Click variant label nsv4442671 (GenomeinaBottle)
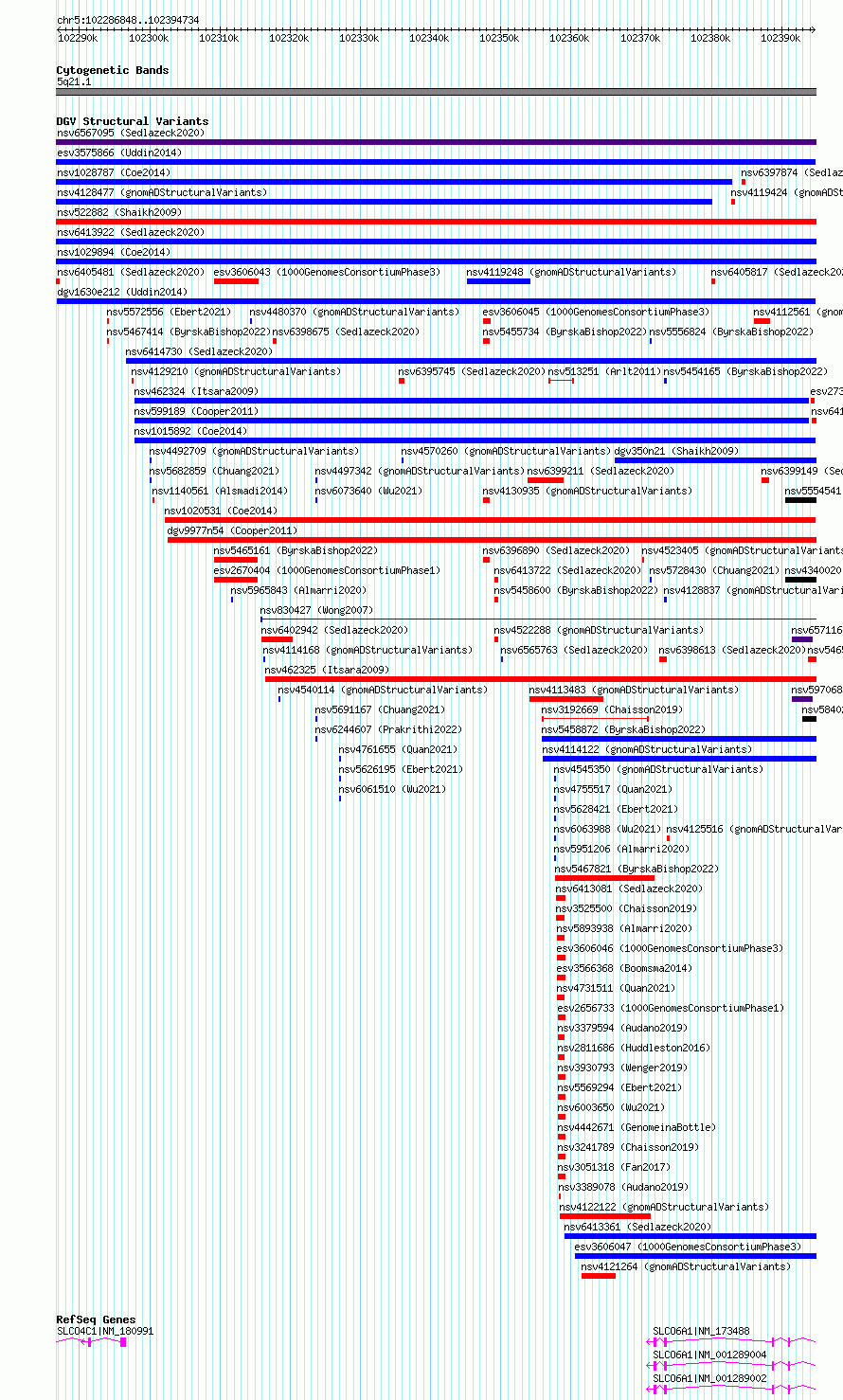Viewport: 843px width, 1400px height. (x=637, y=1128)
